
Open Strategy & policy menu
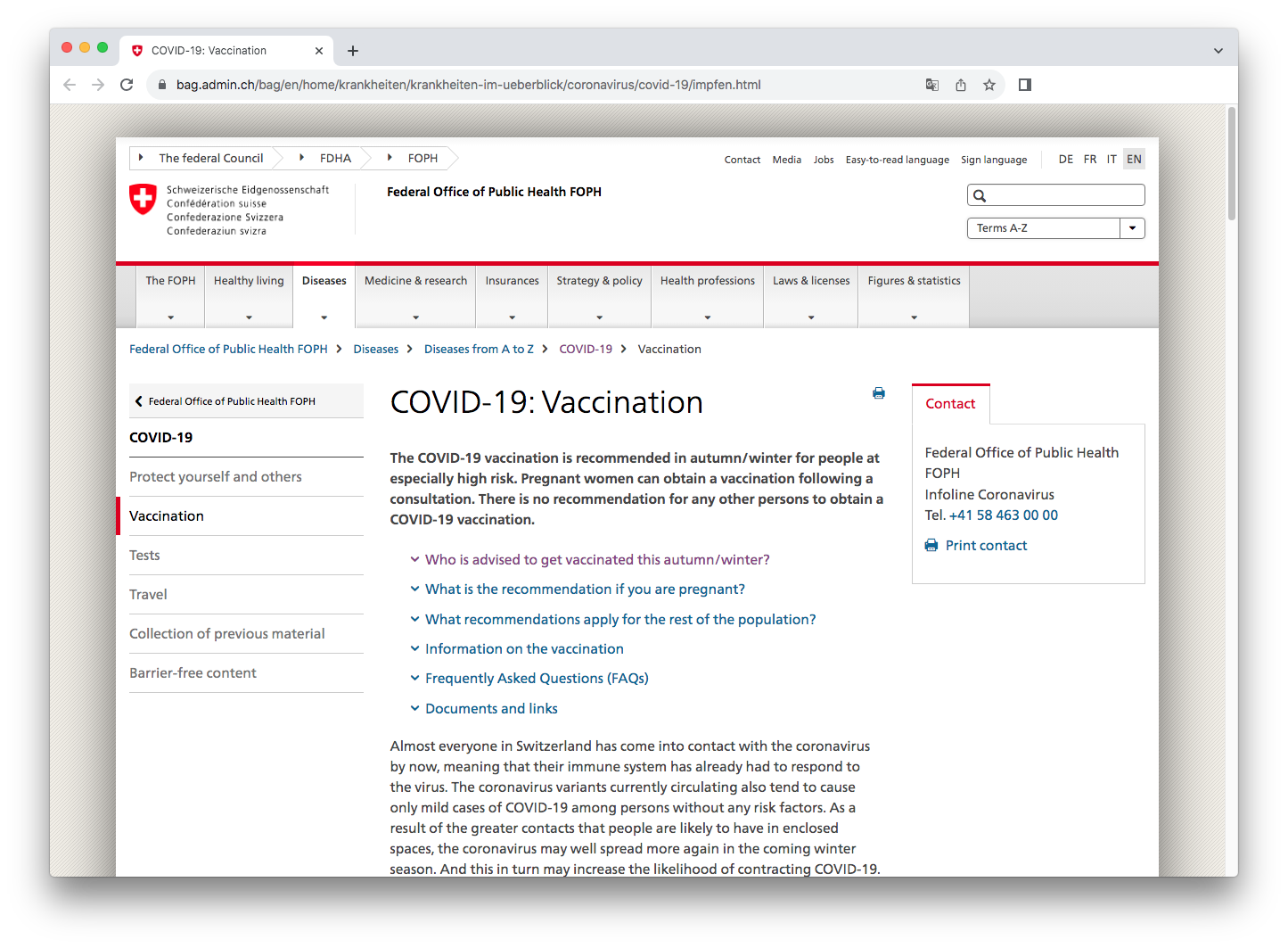(599, 296)
